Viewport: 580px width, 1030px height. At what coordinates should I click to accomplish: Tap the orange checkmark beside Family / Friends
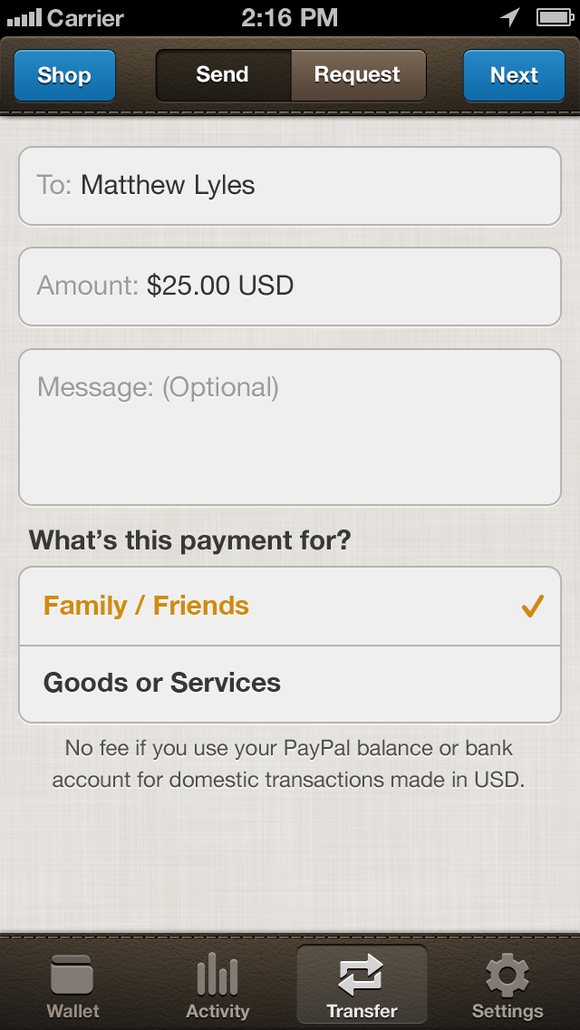pyautogui.click(x=533, y=606)
